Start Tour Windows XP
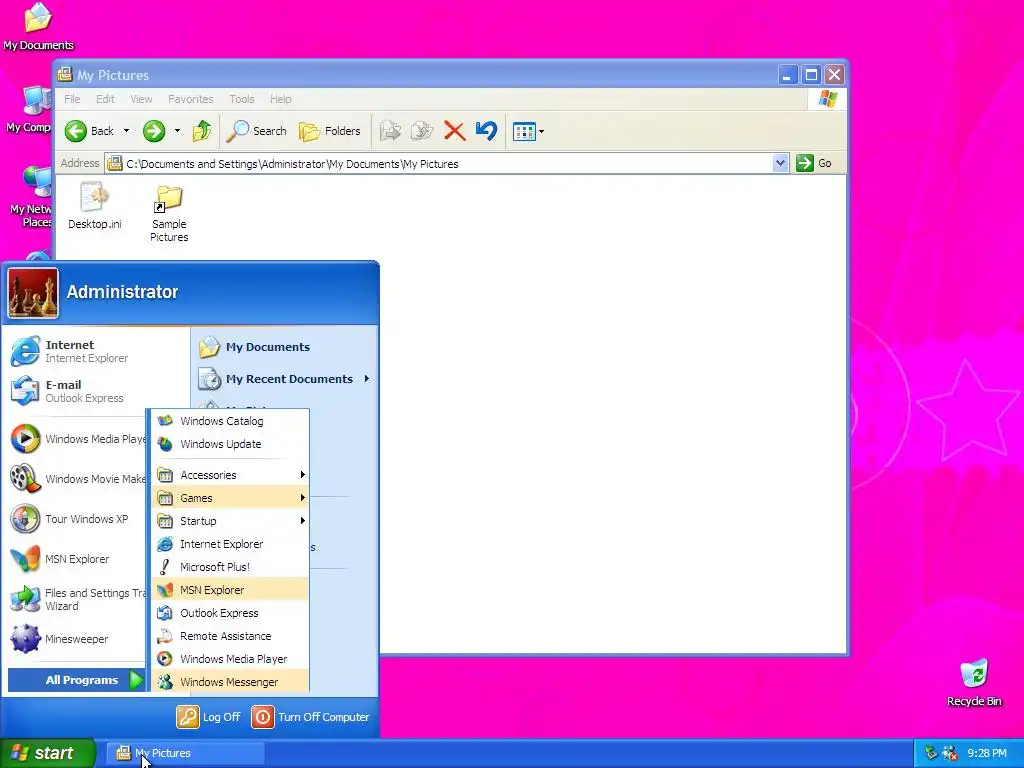This screenshot has height=768, width=1024. (x=70, y=519)
